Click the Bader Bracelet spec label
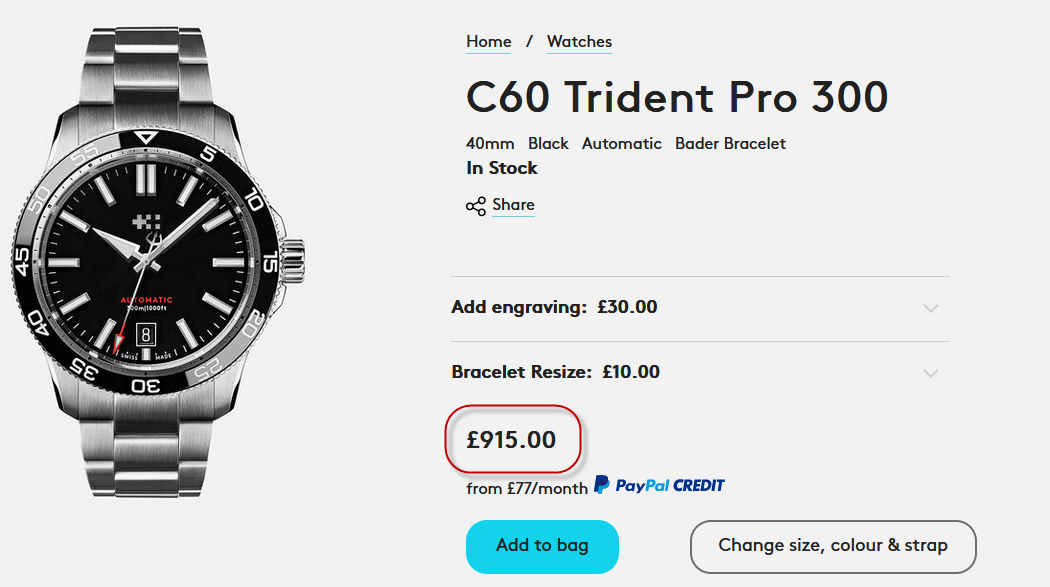Viewport: 1050px width, 587px height. (730, 143)
